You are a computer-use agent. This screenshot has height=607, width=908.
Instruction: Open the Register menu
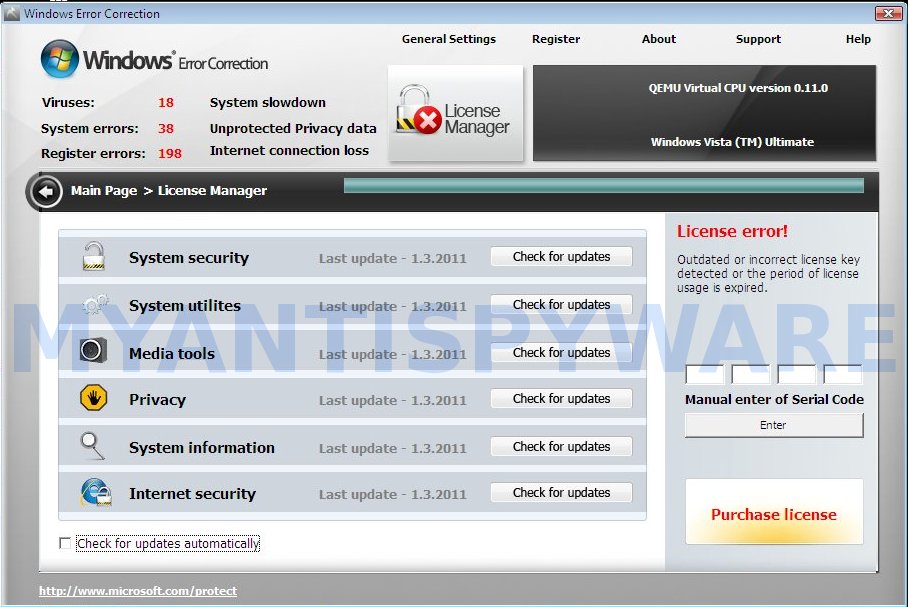coord(556,39)
